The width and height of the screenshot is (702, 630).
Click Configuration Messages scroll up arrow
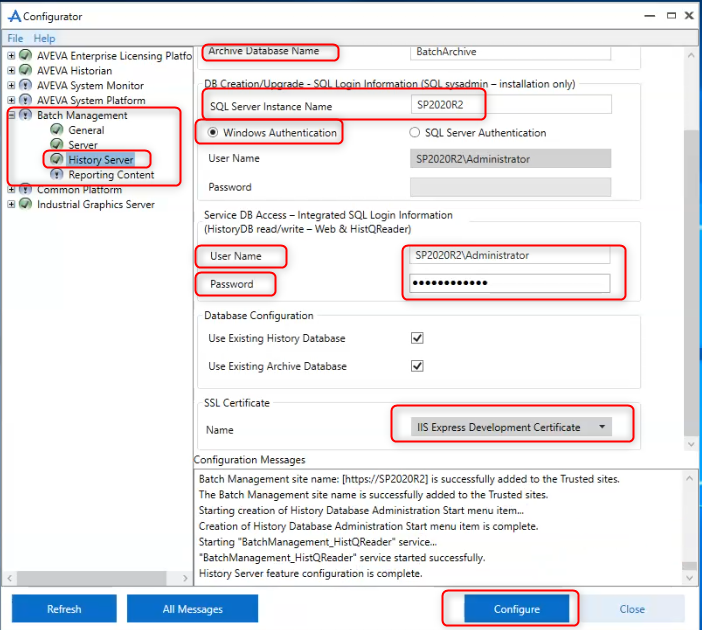689,478
